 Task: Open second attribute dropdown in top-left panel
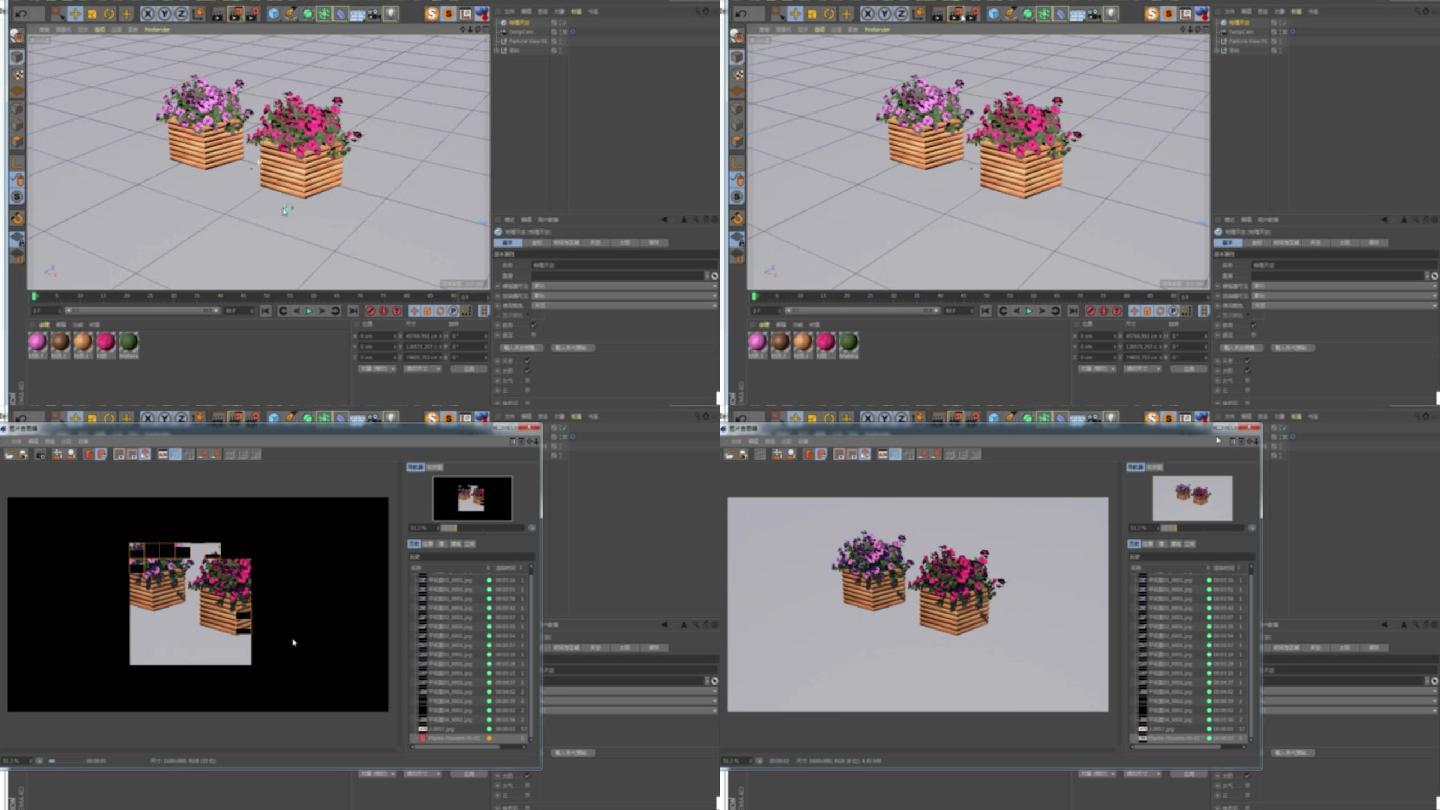[624, 295]
